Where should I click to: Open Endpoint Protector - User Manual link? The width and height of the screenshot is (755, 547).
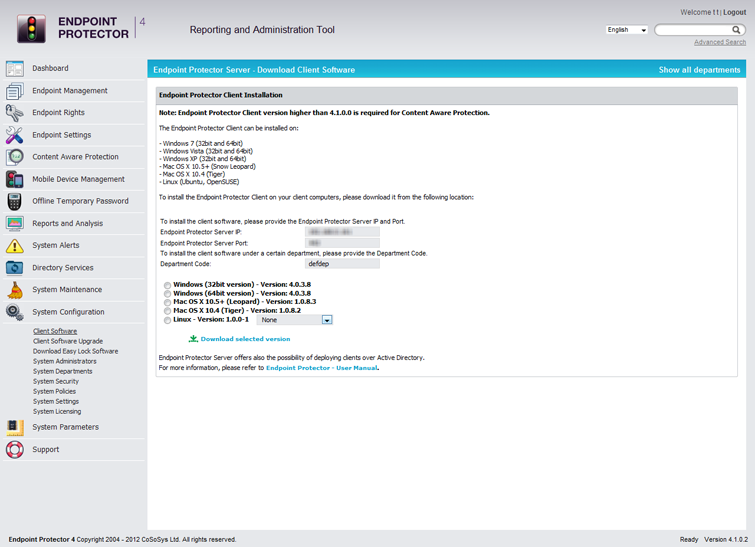tap(322, 368)
